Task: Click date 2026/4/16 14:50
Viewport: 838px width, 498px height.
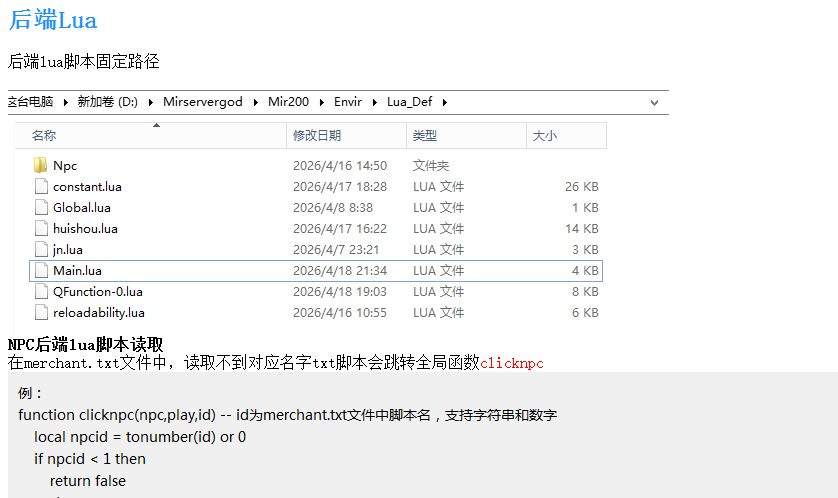Action: coord(340,166)
